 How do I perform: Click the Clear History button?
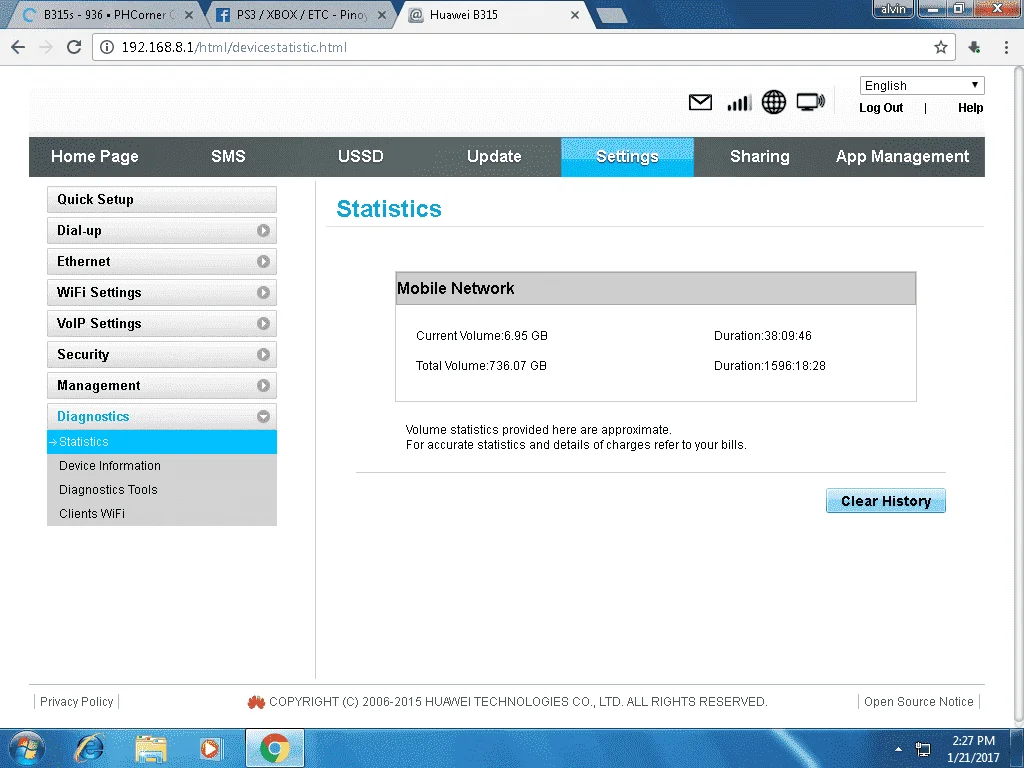pos(886,501)
